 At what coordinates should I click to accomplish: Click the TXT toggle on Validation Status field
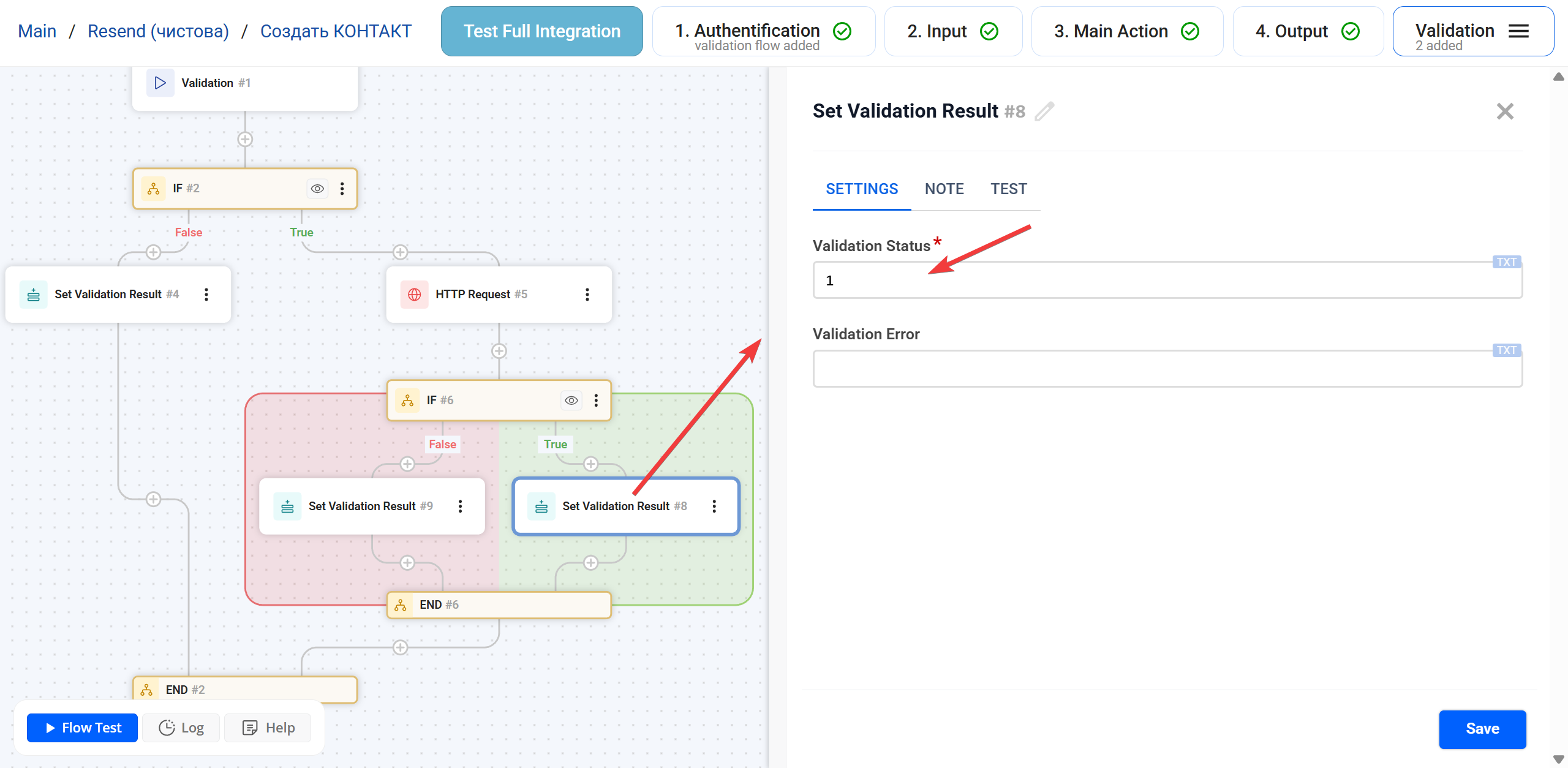pyautogui.click(x=1506, y=262)
